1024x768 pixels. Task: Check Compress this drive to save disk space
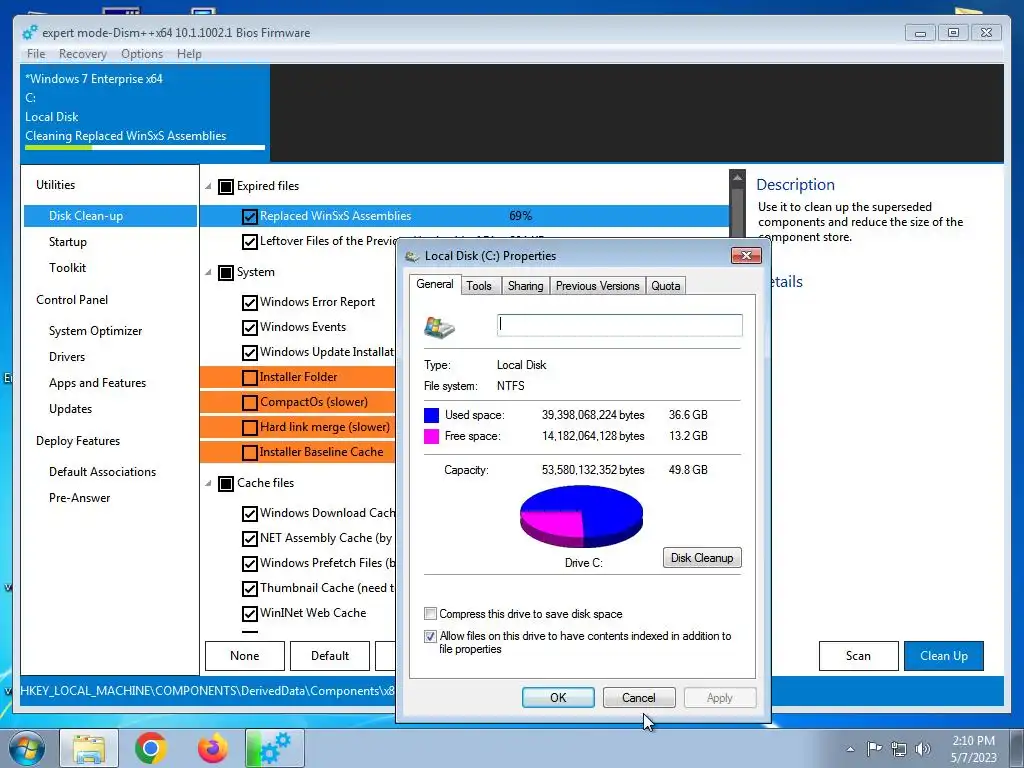point(430,614)
